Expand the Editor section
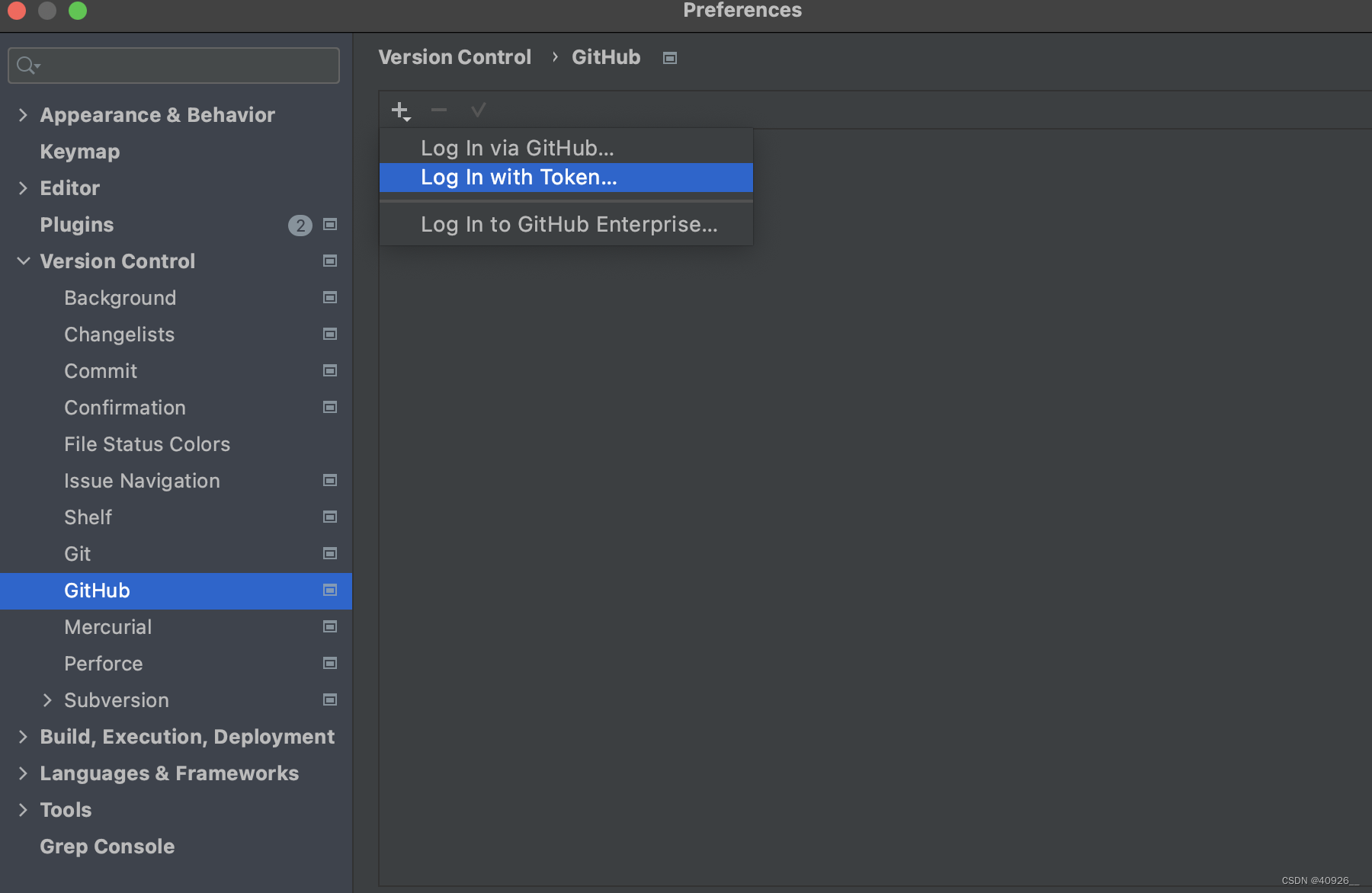1372x893 pixels. [x=23, y=188]
